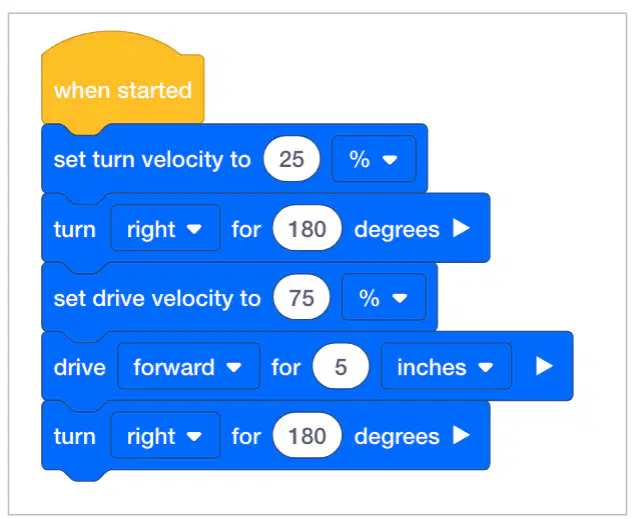633x519 pixels.
Task: Select the drive block by its drive label
Action: [x=80, y=367]
